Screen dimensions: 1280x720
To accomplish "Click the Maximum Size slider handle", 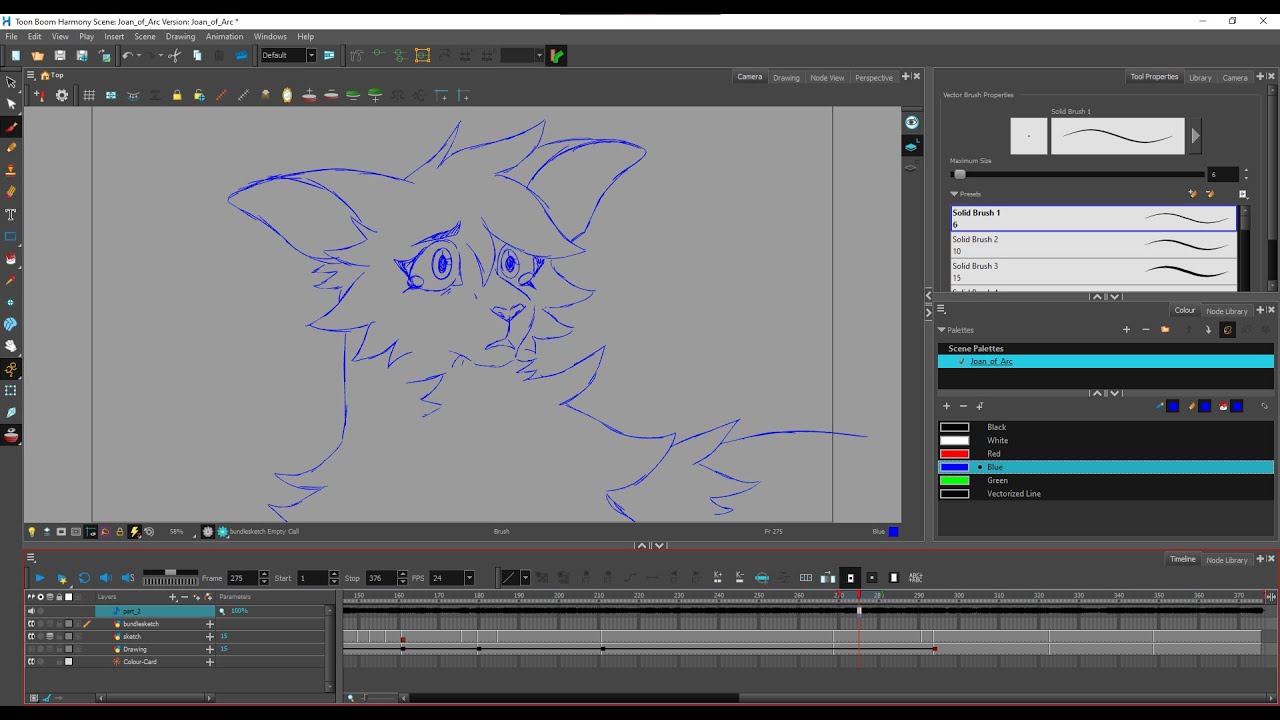I will [x=960, y=174].
